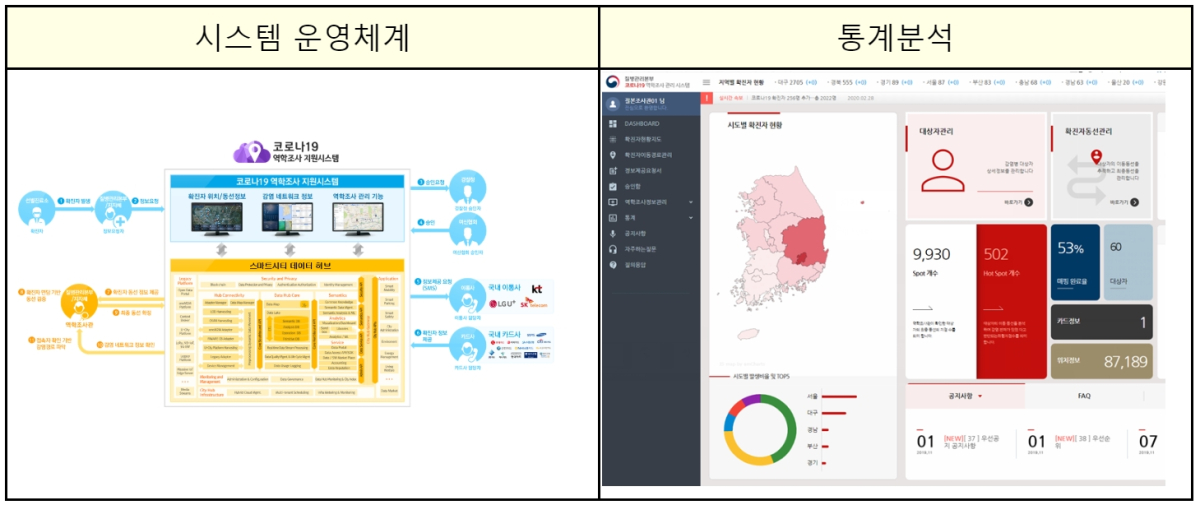The width and height of the screenshot is (1200, 505).
Task: Open the hamburger menu beside the logo
Action: pyautogui.click(x=707, y=82)
